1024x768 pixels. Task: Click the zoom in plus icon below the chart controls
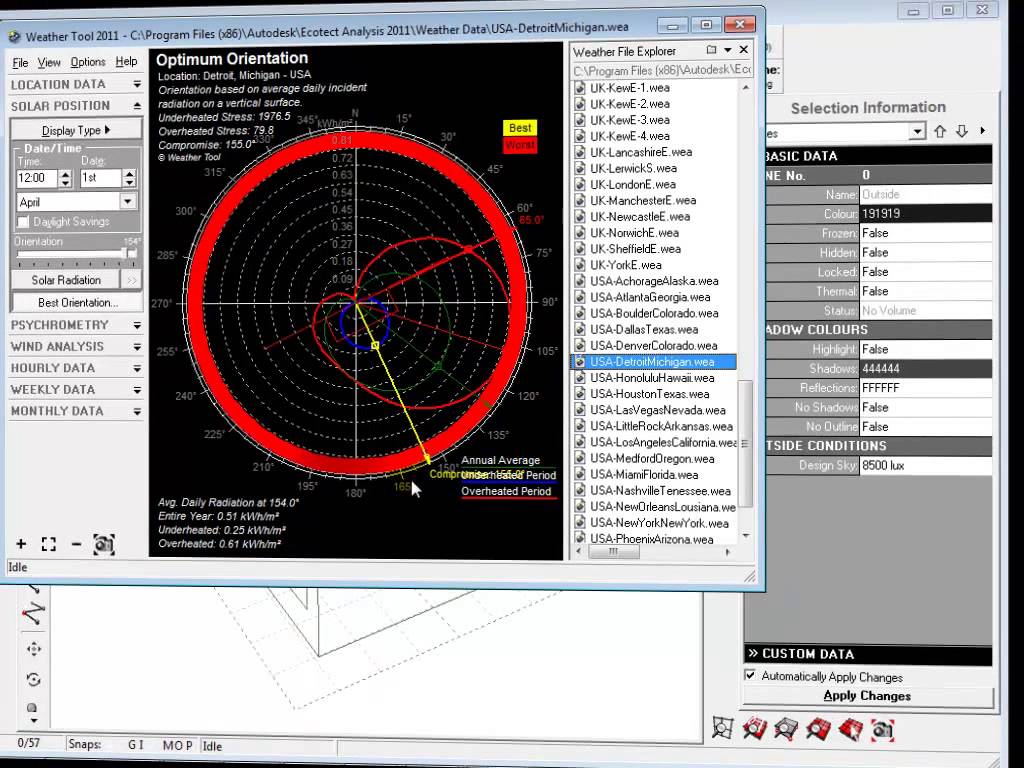(21, 544)
